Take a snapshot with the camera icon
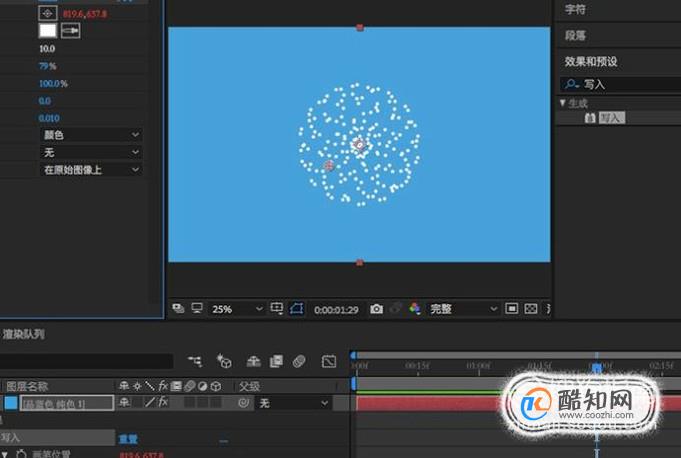 [x=377, y=309]
